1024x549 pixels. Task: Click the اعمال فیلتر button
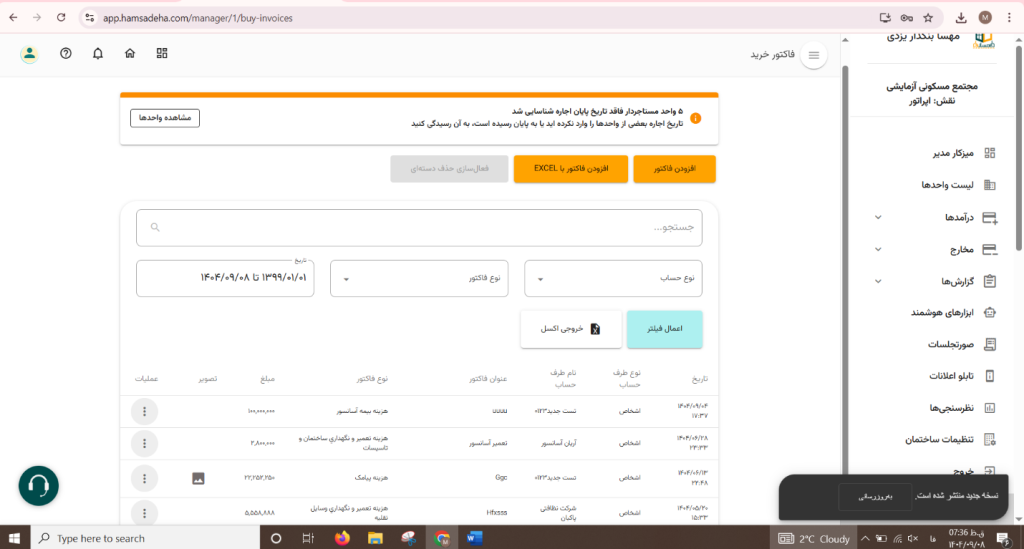point(665,329)
